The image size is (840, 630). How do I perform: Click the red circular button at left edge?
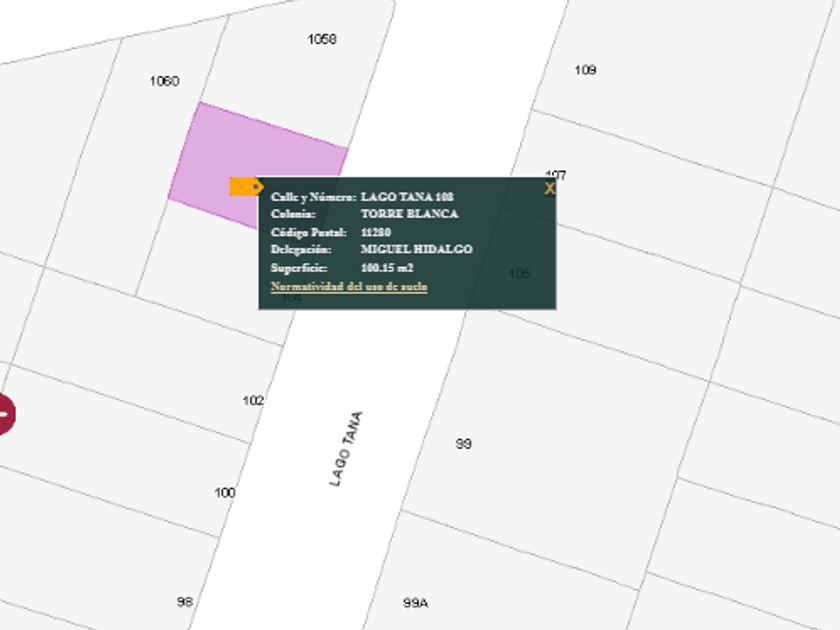tap(5, 413)
